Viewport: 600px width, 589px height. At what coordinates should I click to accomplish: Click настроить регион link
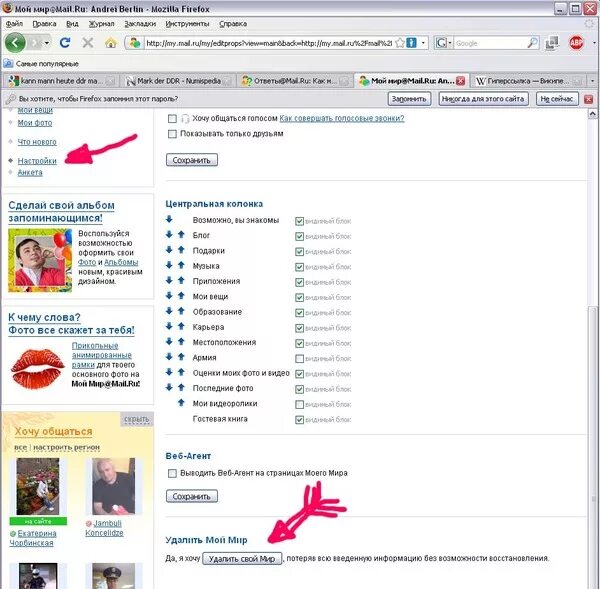pos(66,447)
